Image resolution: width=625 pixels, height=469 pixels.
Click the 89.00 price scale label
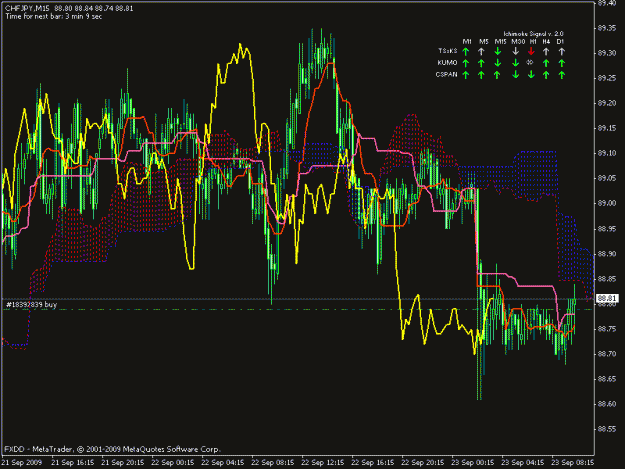(x=607, y=203)
